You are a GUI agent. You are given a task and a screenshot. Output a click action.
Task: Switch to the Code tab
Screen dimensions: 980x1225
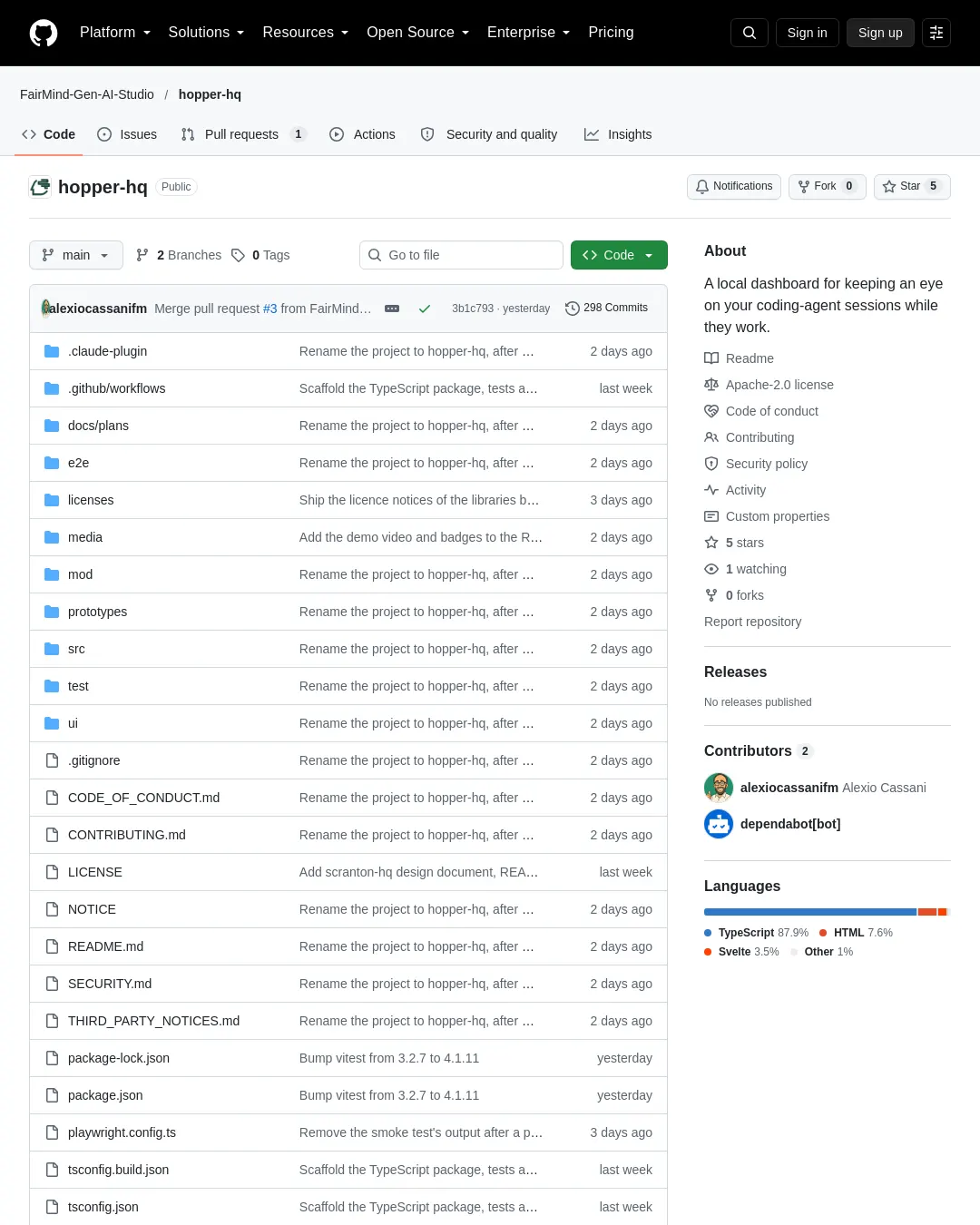[x=48, y=134]
